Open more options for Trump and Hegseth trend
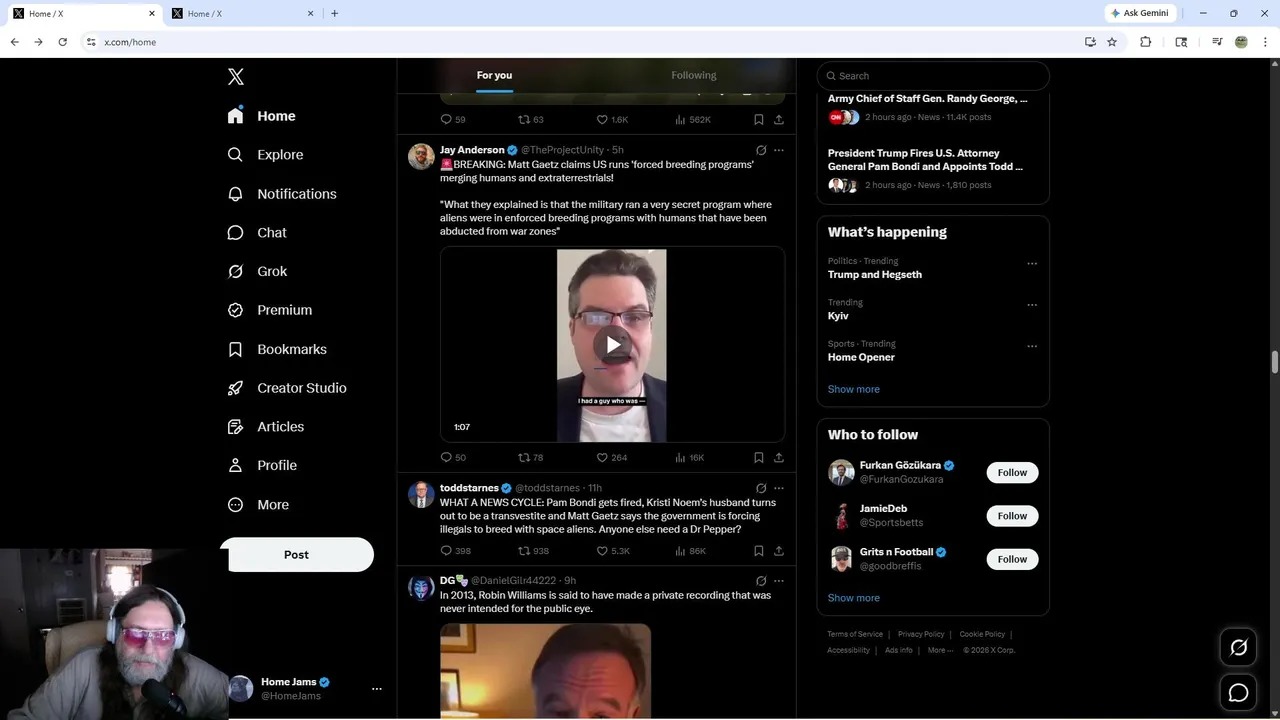 pos(1032,264)
